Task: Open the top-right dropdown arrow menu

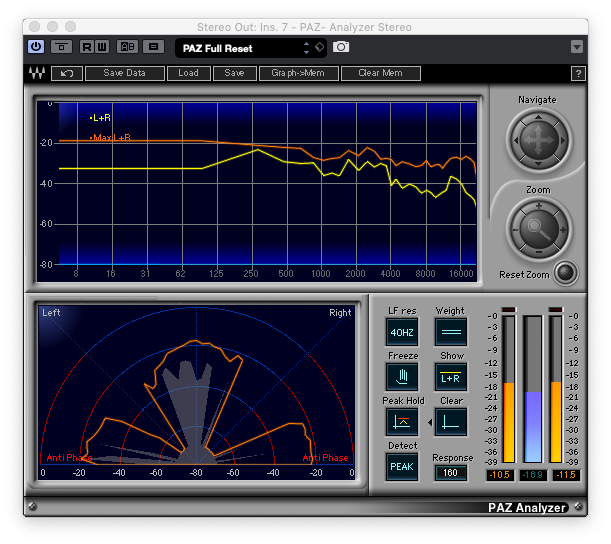Action: coord(577,47)
